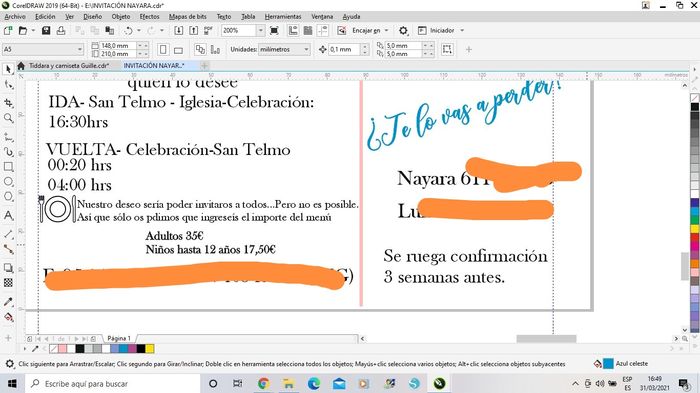Select the Pick (selection) tool
Screen dimensions: 700x393
(8, 69)
